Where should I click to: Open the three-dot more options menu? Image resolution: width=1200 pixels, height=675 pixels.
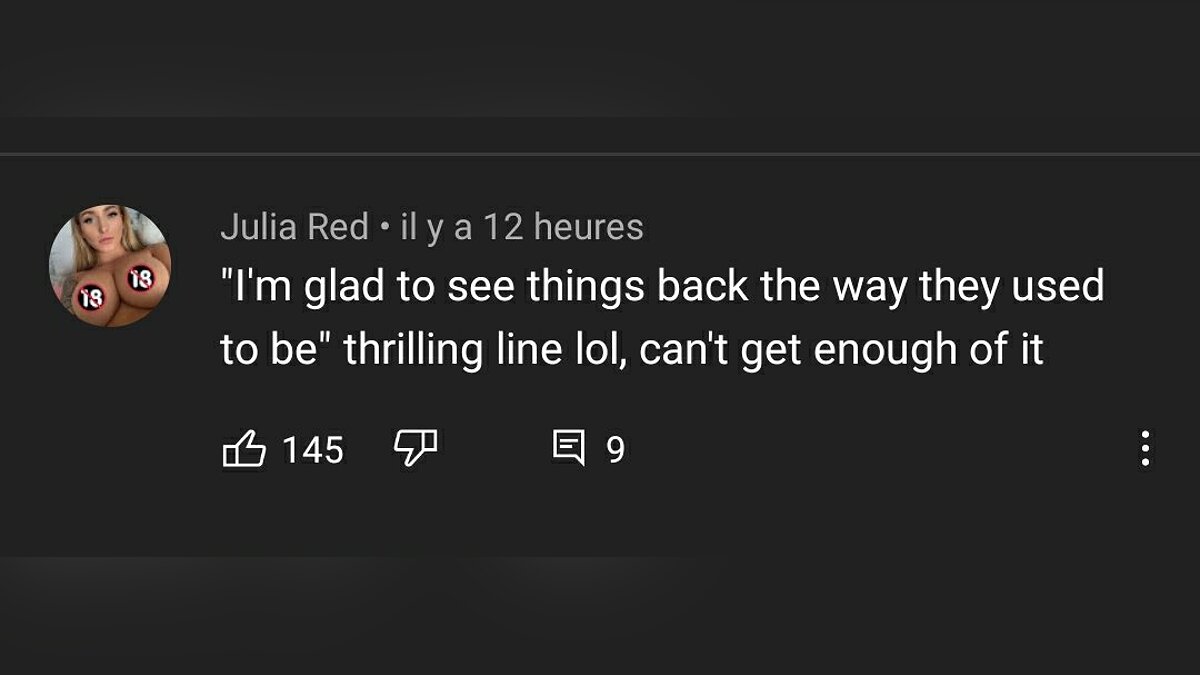(x=1145, y=449)
